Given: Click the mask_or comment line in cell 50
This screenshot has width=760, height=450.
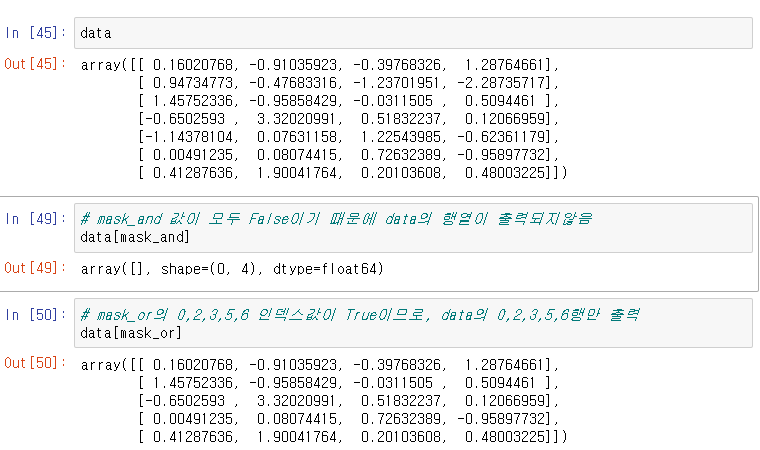Looking at the screenshot, I should pyautogui.click(x=360, y=315).
